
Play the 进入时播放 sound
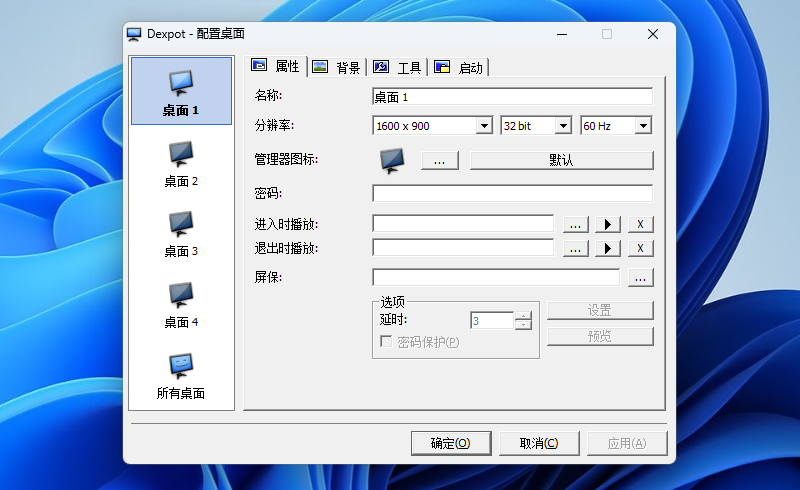[x=607, y=224]
